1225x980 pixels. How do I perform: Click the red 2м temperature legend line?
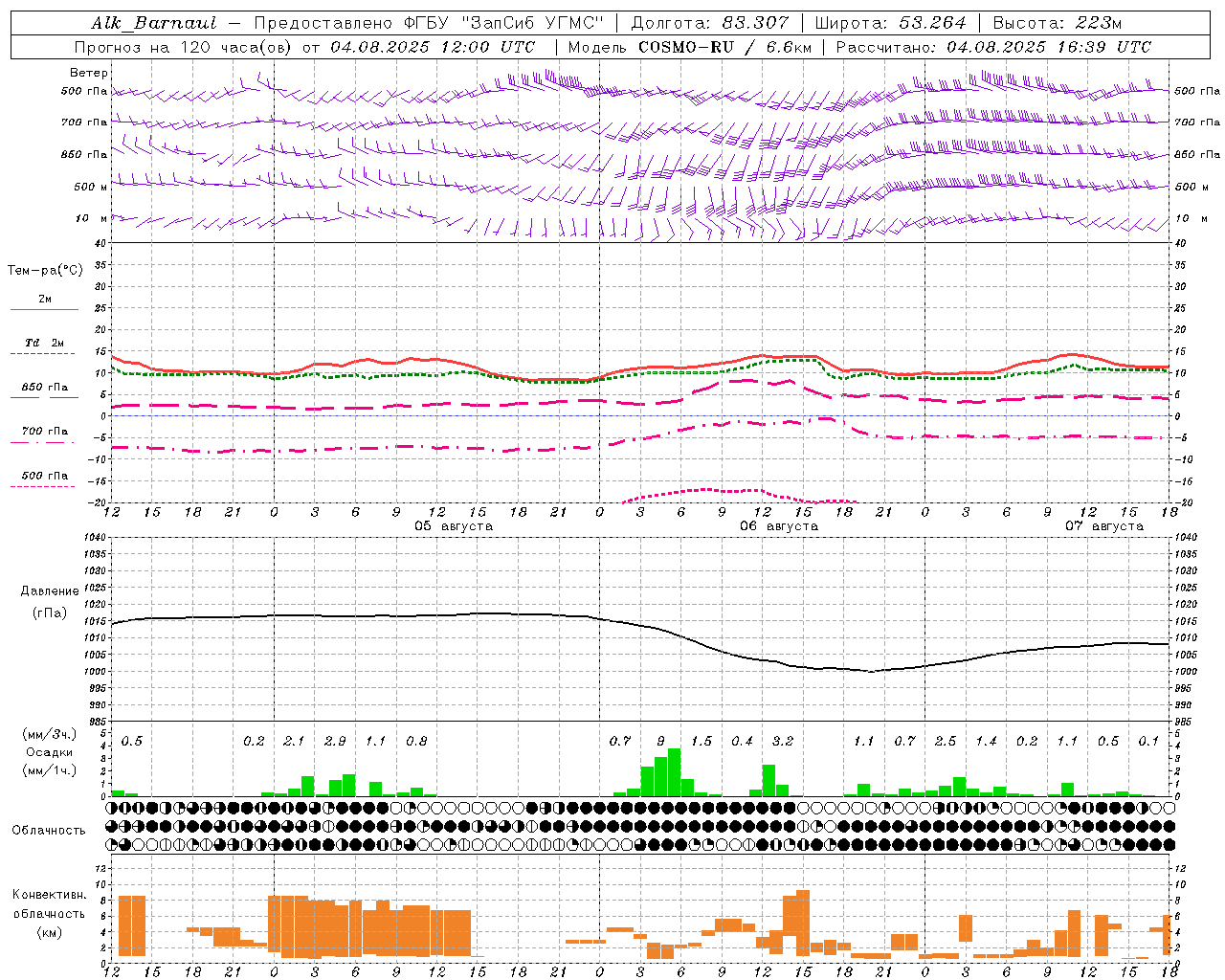point(44,309)
